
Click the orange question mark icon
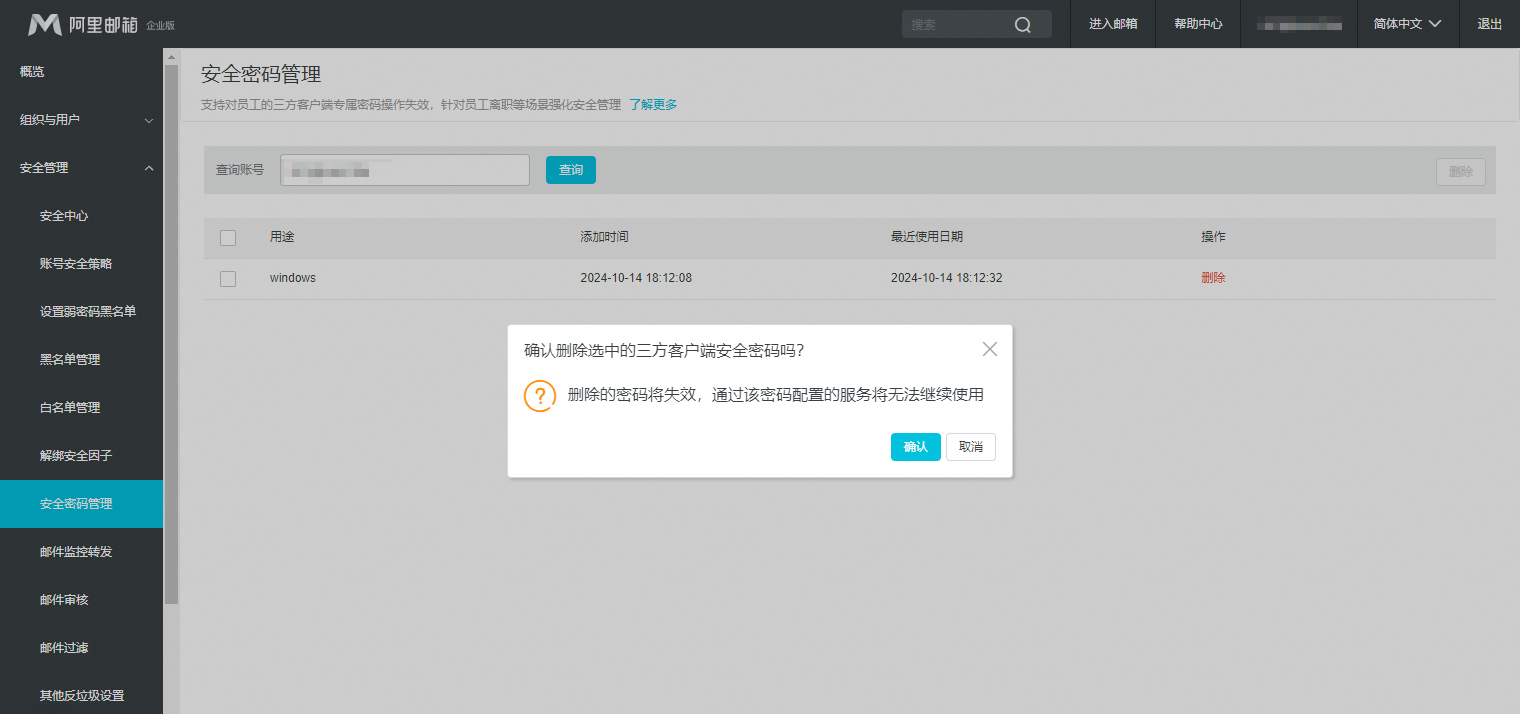point(540,395)
